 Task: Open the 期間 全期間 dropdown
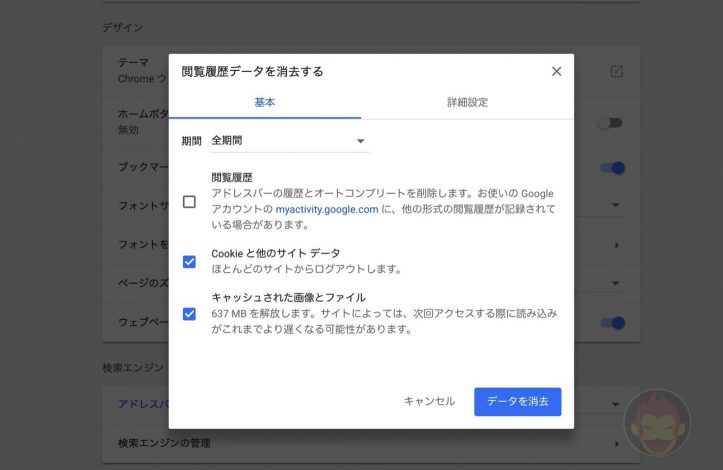(290, 141)
